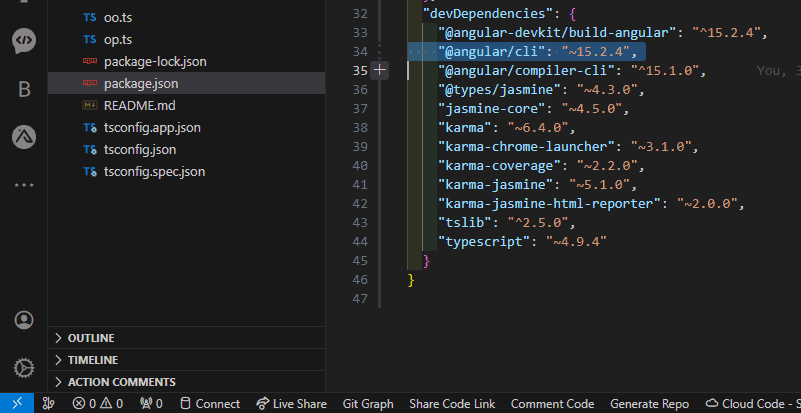Open tsconfig.json file
Viewport: 801px width, 413px height.
click(186, 149)
